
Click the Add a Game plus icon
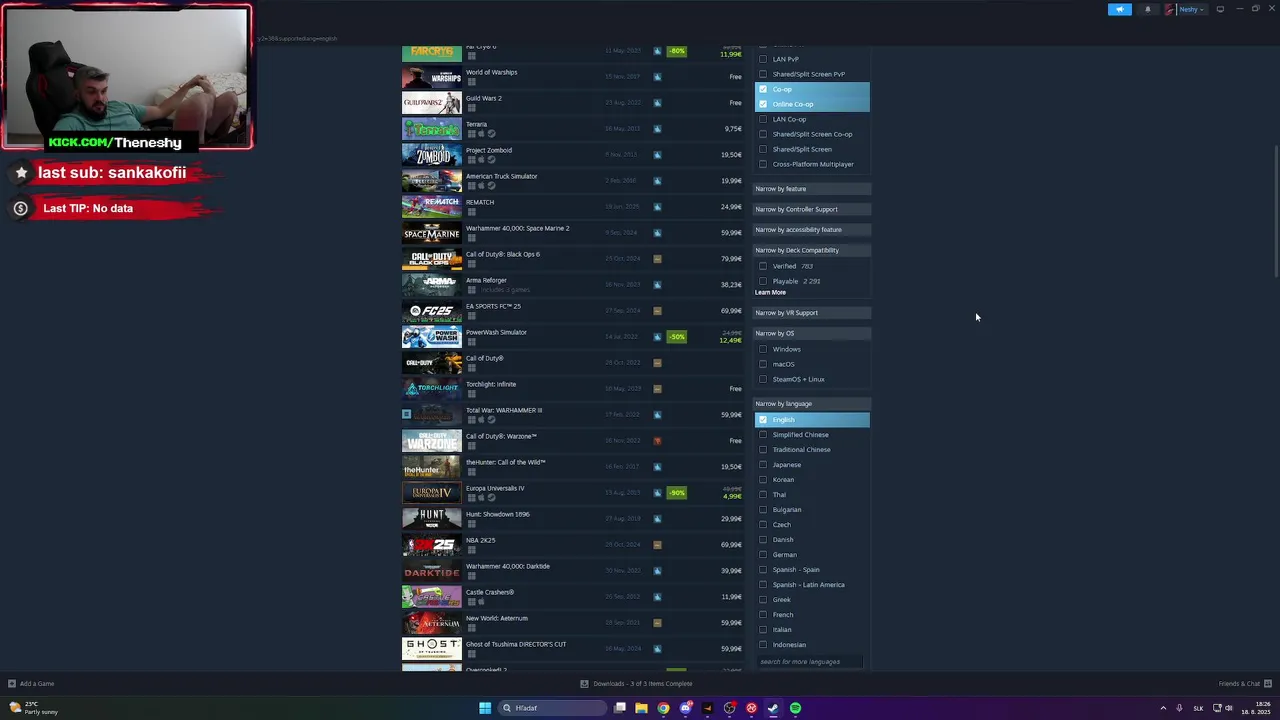pos(12,684)
